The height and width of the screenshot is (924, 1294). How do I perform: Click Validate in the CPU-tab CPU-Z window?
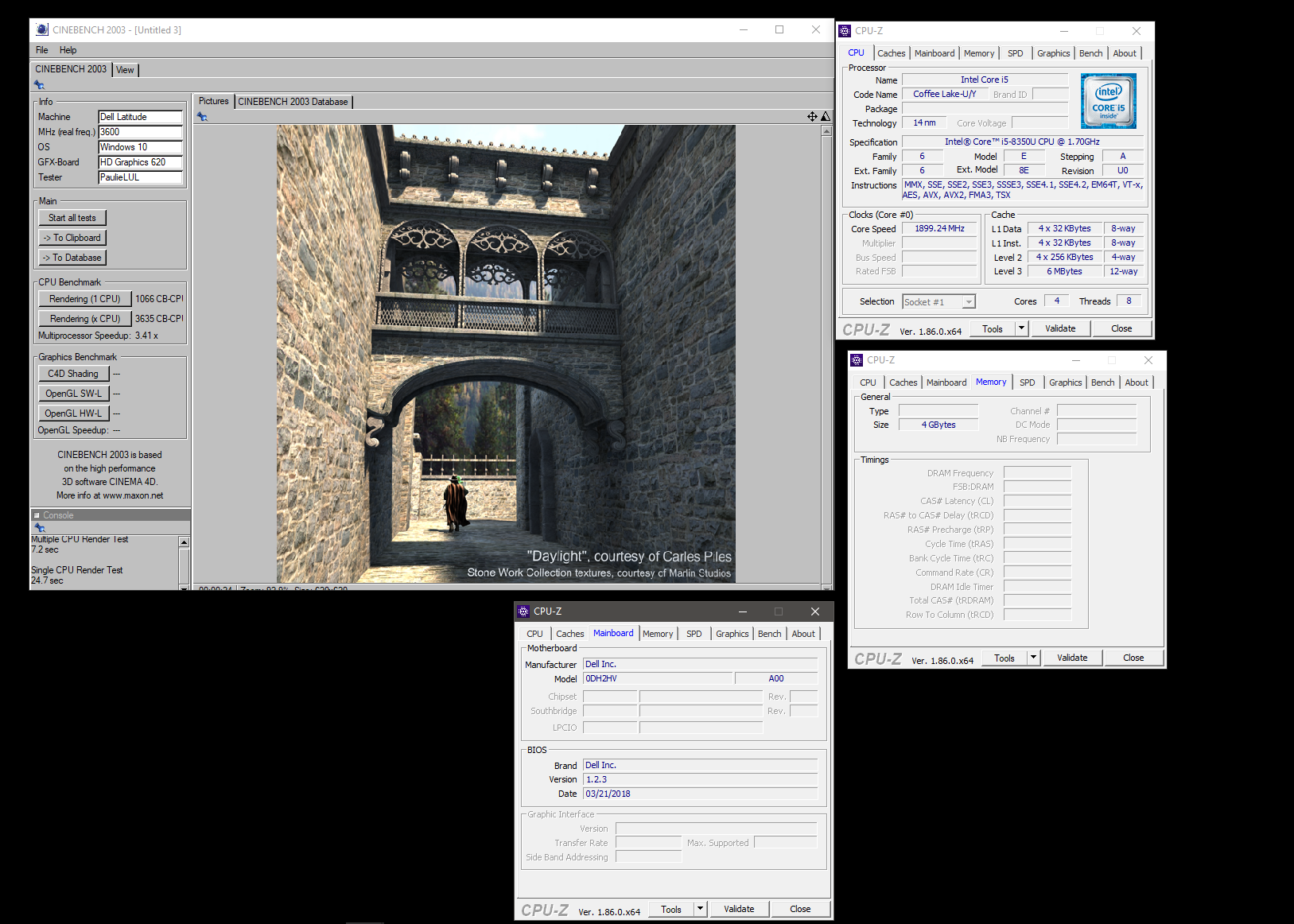tap(1060, 328)
